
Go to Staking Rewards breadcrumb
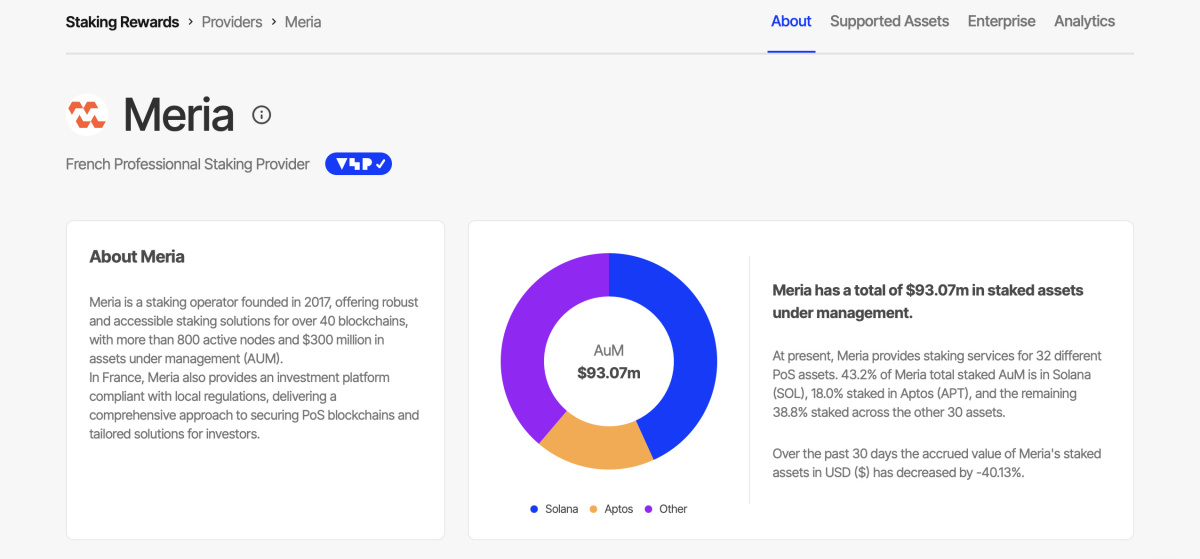pos(122,21)
